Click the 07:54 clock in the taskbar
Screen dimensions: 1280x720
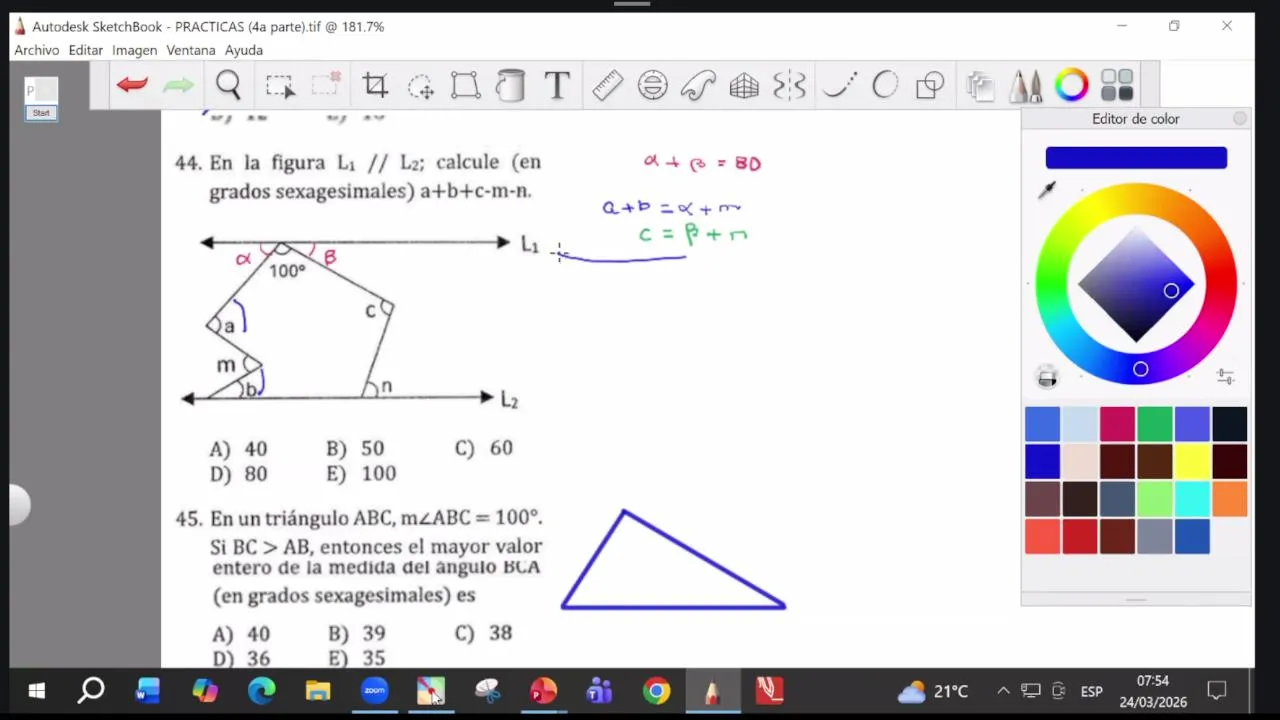(1152, 681)
